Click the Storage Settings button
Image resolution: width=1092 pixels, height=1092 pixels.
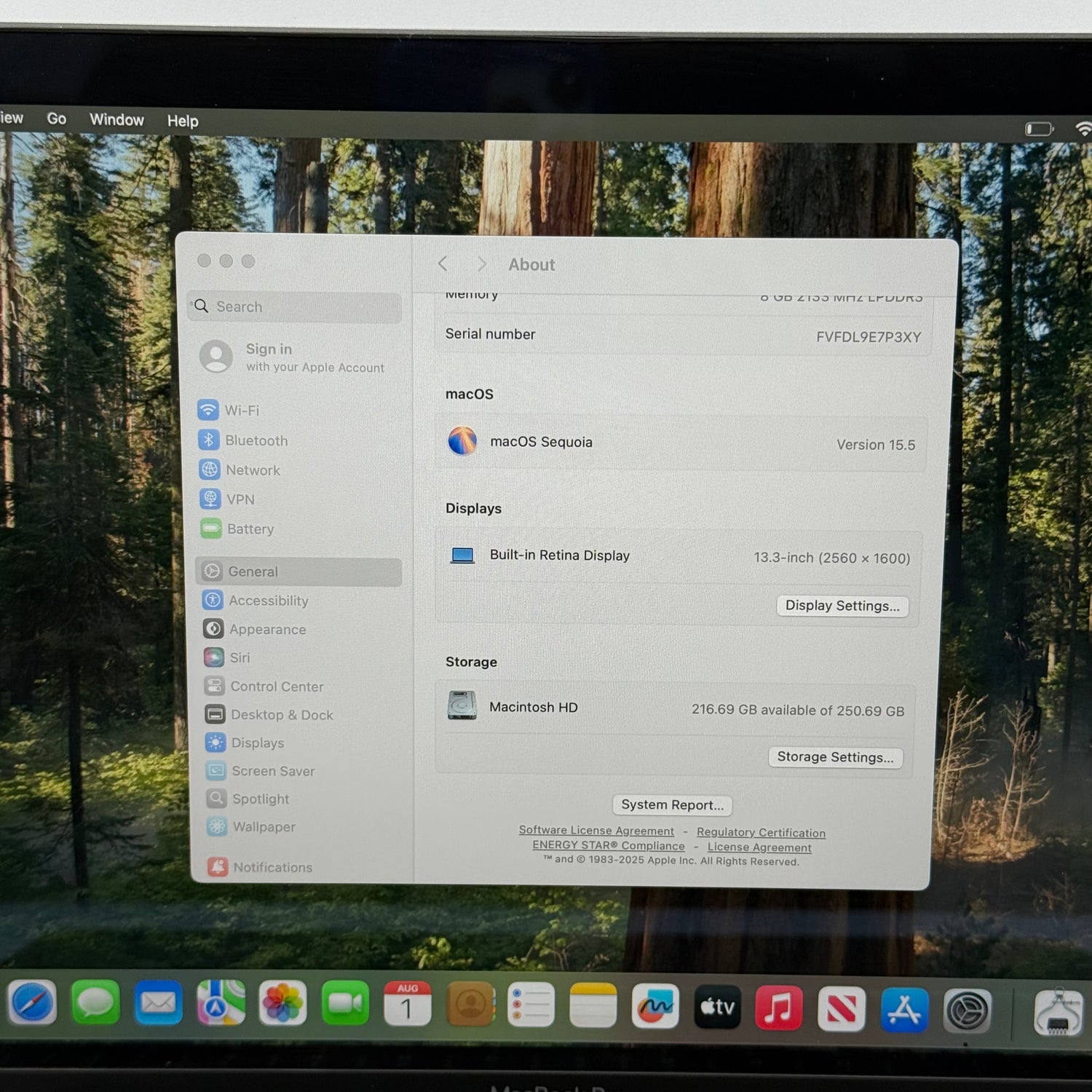tap(835, 757)
